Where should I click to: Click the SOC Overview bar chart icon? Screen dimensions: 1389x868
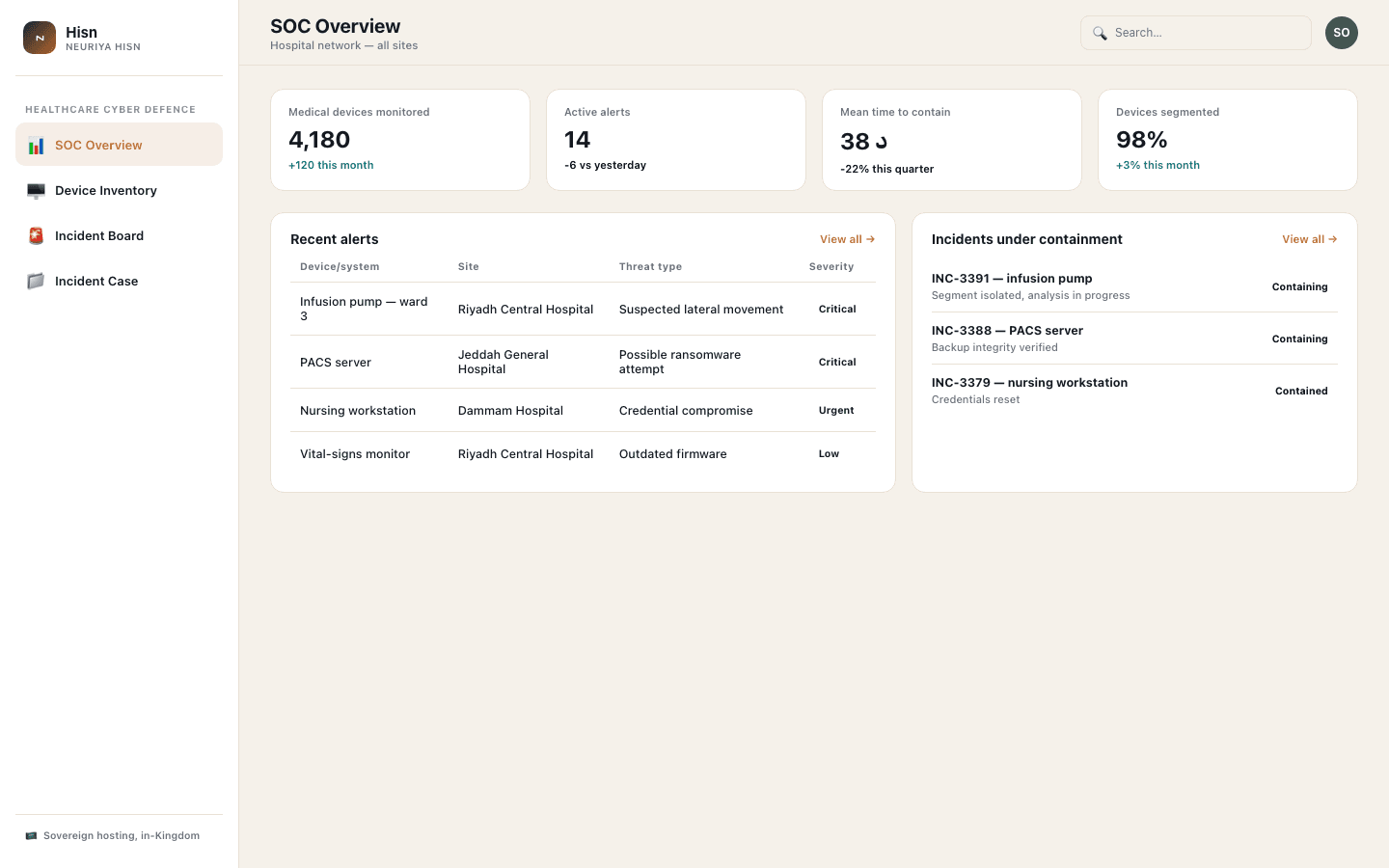tap(36, 146)
